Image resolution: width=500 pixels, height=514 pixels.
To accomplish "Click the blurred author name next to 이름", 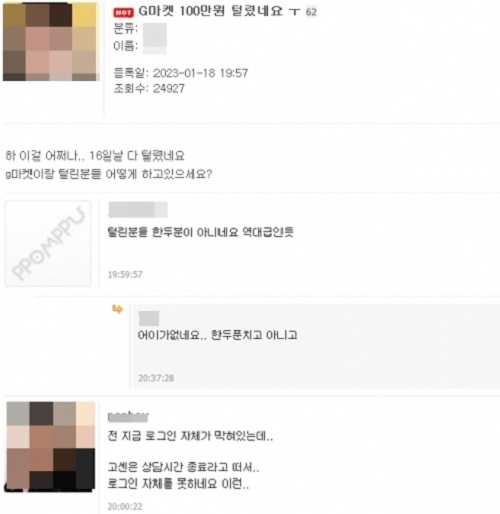I will [x=155, y=46].
